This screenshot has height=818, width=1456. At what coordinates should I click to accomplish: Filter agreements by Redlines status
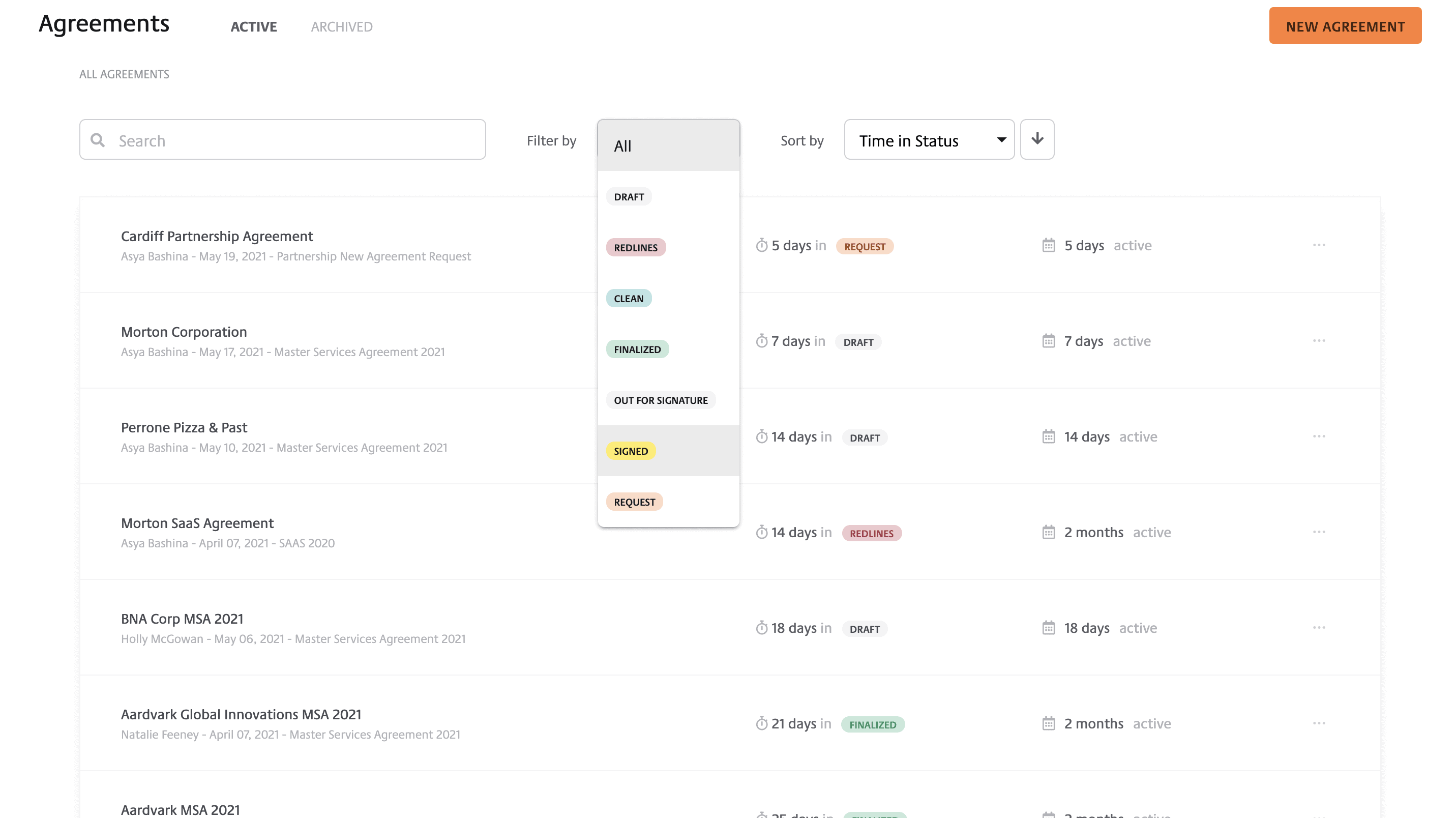[x=668, y=247]
